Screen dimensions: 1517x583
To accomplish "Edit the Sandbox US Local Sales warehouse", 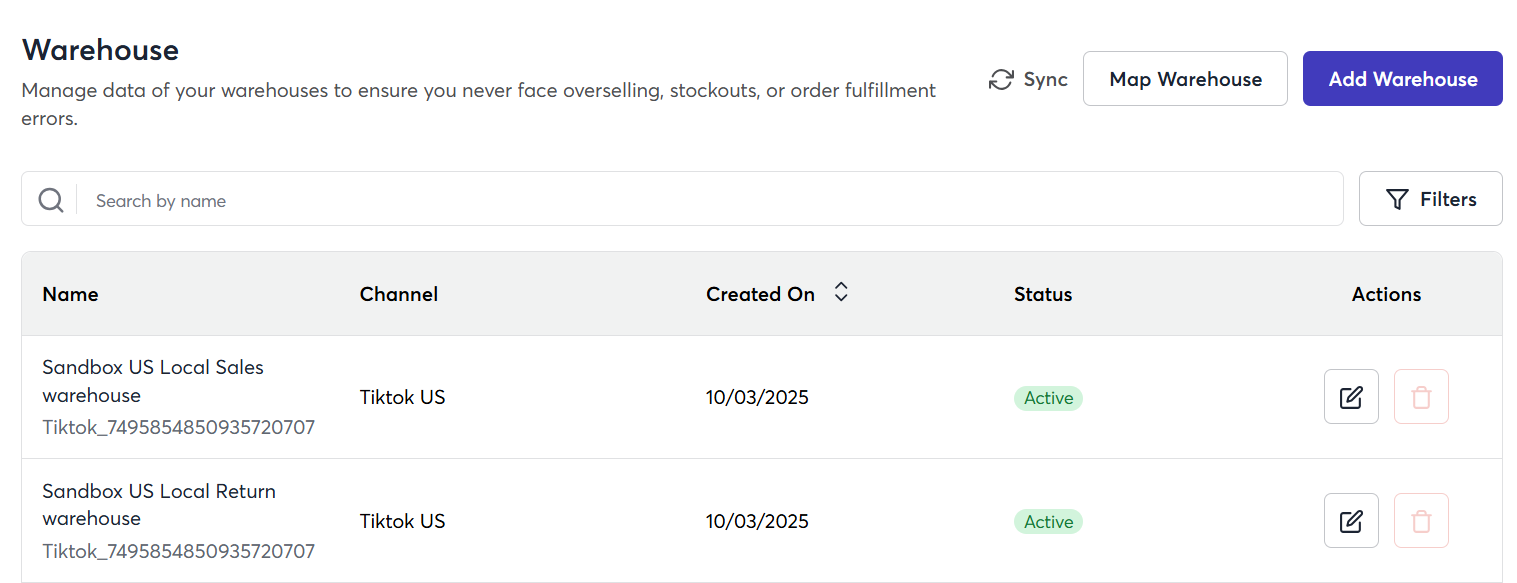I will coord(1351,397).
